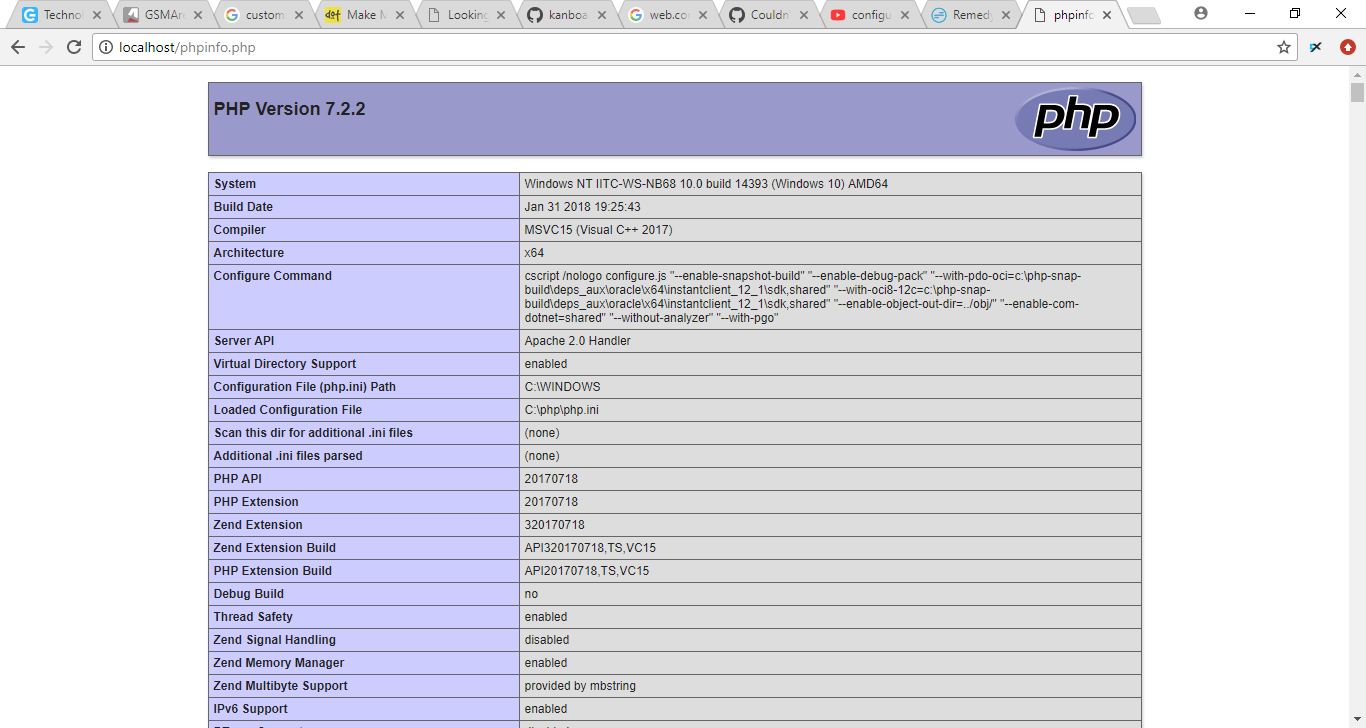Close the GitHub kanboard tab
1366x728 pixels.
[602, 15]
